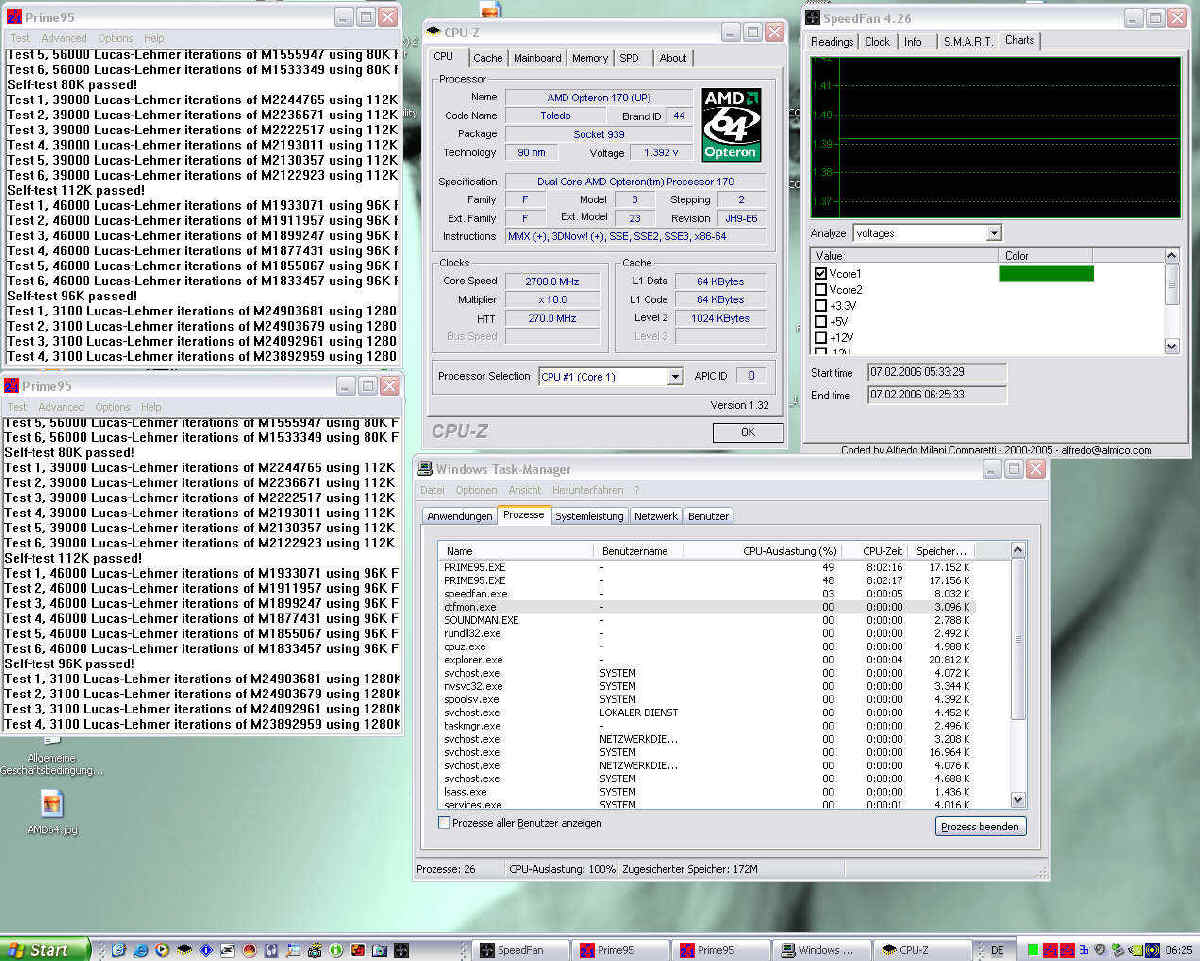Viewport: 1200px width, 961px height.
Task: Click the CPU chip icon in quick launch
Action: (x=185, y=950)
